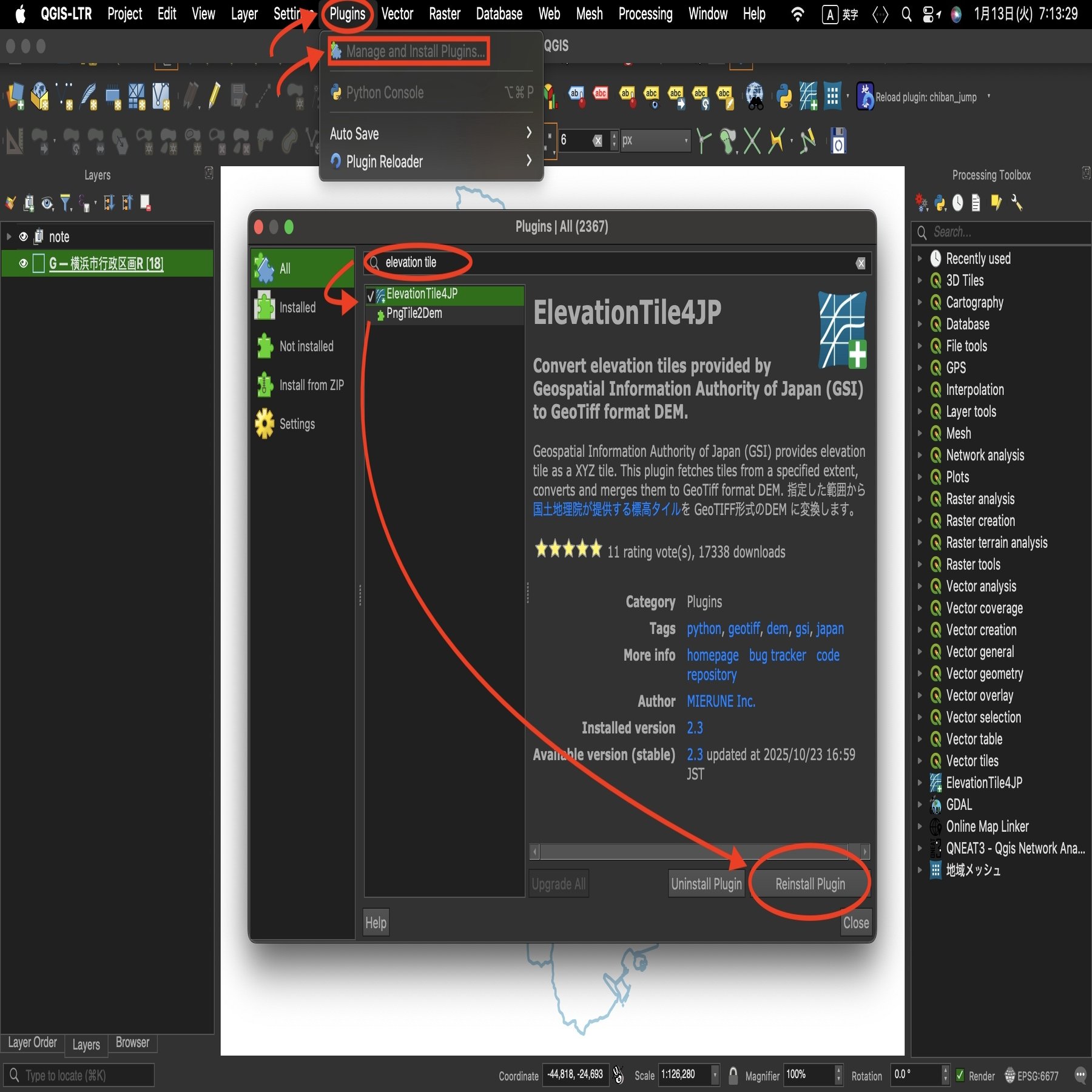Open the Wi-Fi status menu
Screen dimensions: 1092x1092
pyautogui.click(x=798, y=14)
